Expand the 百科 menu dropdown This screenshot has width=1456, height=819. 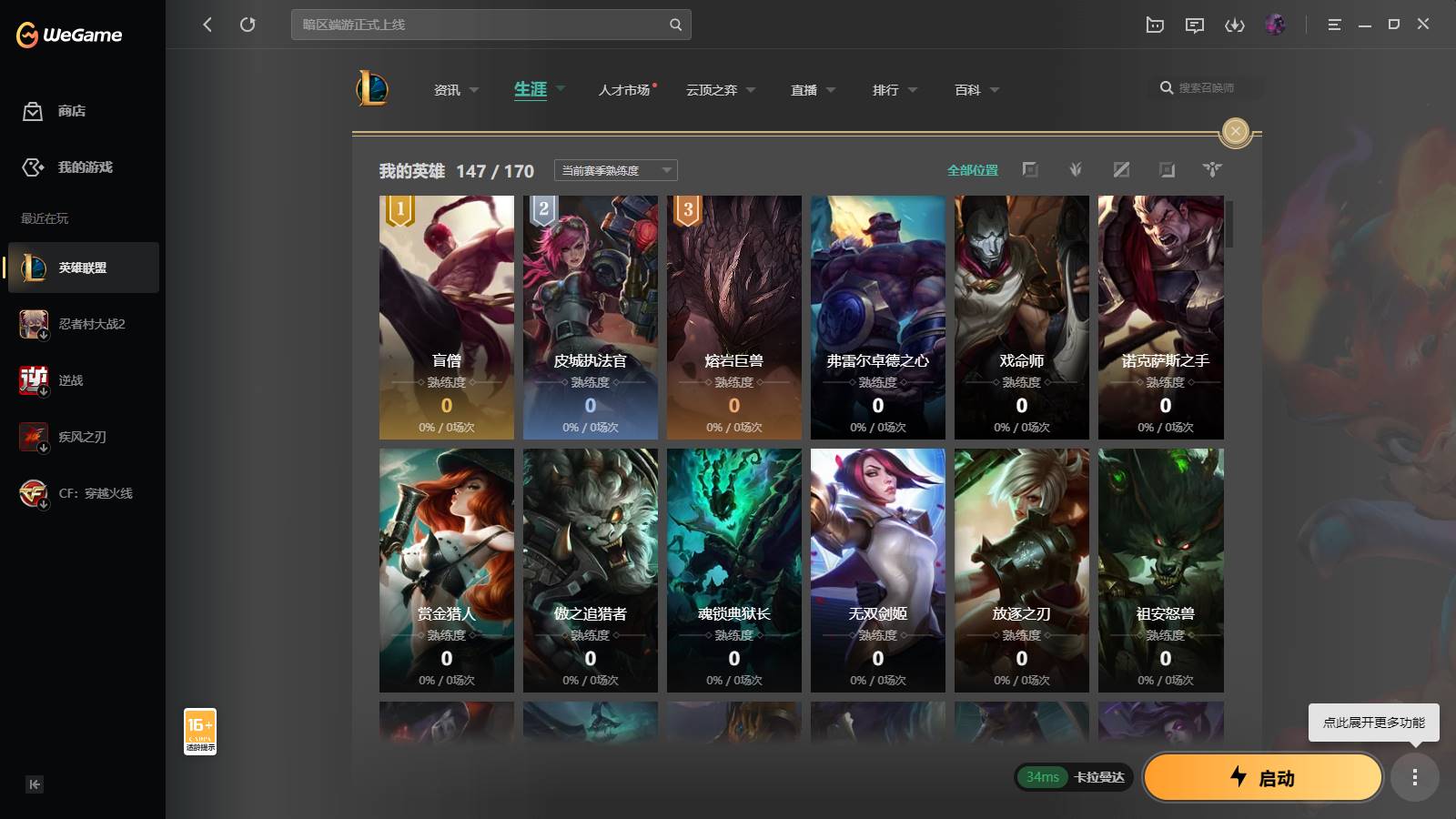995,90
